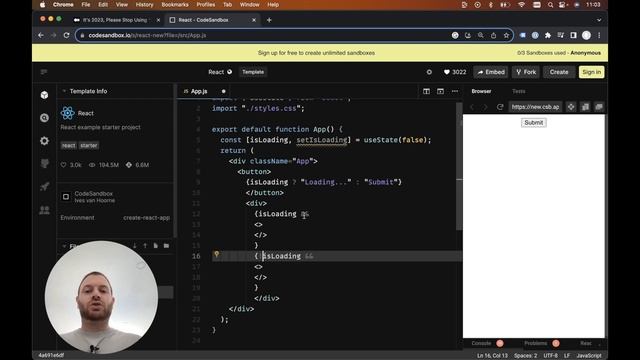This screenshot has width=640, height=360.
Task: Open preview in new window icon
Action: 599,107
